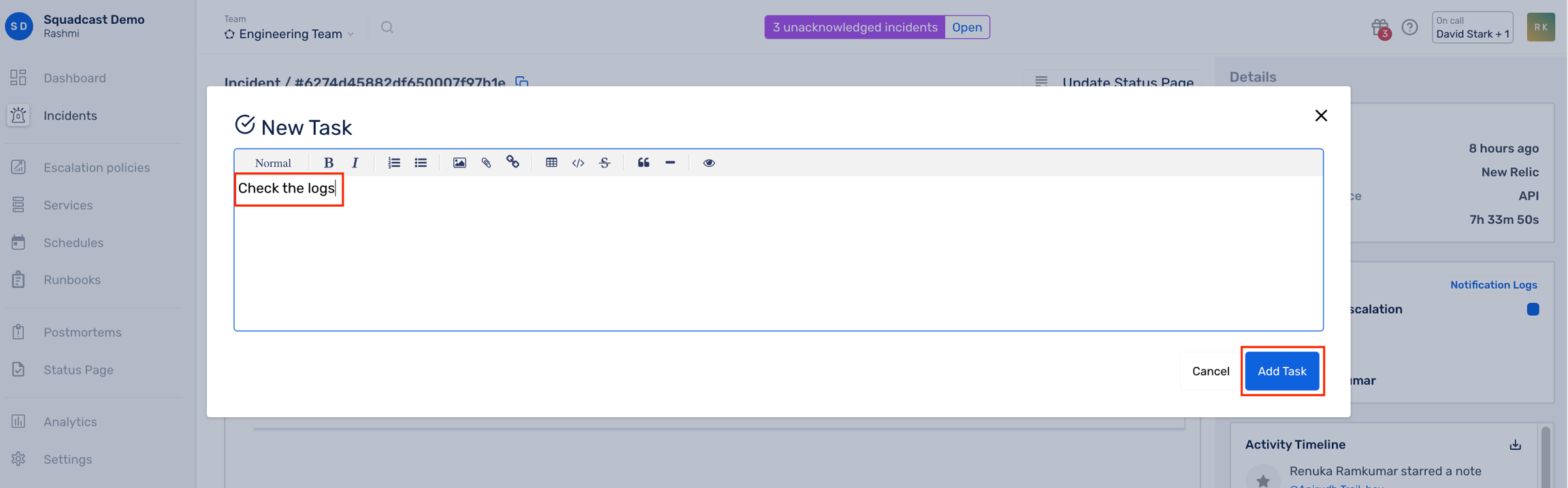The height and width of the screenshot is (488, 1568).
Task: Insert an unordered bullet list
Action: 421,163
